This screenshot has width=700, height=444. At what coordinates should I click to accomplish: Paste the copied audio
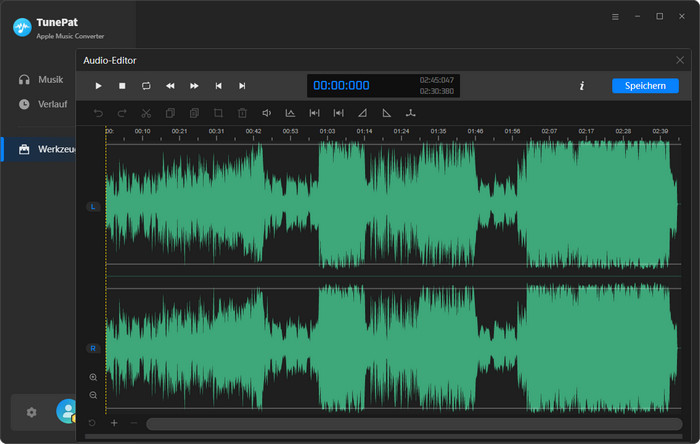click(x=194, y=113)
